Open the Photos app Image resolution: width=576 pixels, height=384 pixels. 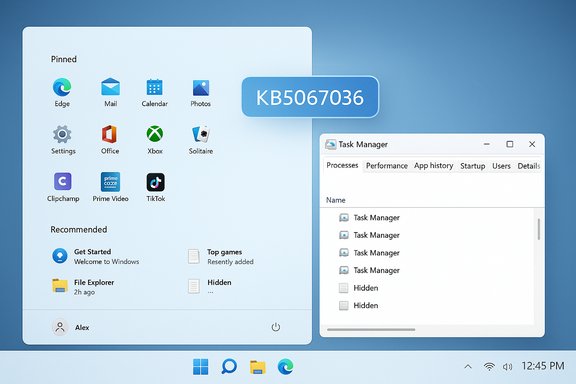click(x=201, y=92)
